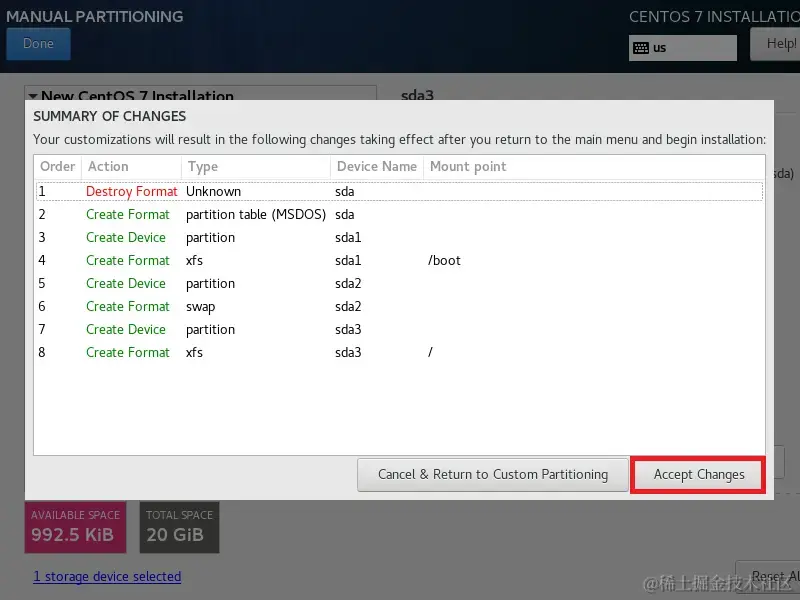Click the MANUAL PARTITIONING heading
Image resolution: width=800 pixels, height=600 pixels.
pos(95,17)
